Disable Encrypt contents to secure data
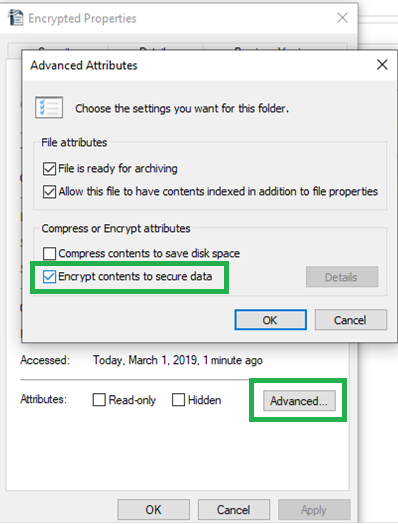The height and width of the screenshot is (524, 398). 49,277
